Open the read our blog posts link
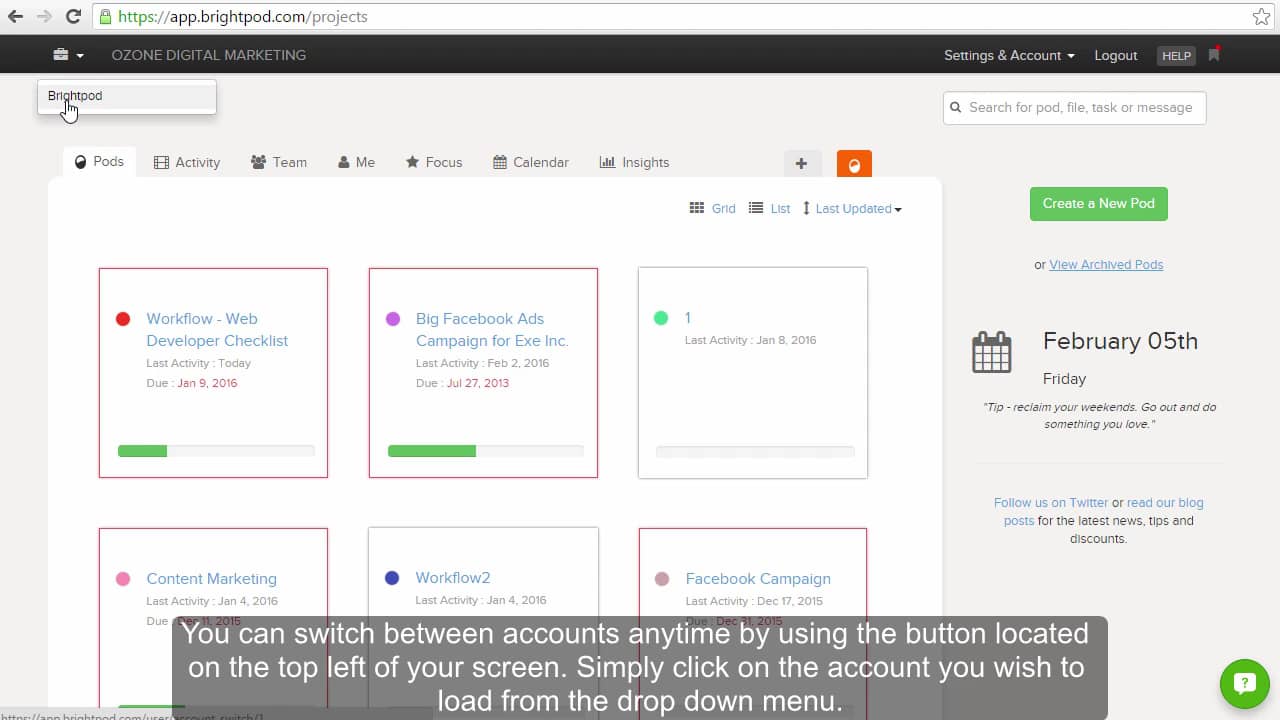The image size is (1280, 720). click(1104, 512)
